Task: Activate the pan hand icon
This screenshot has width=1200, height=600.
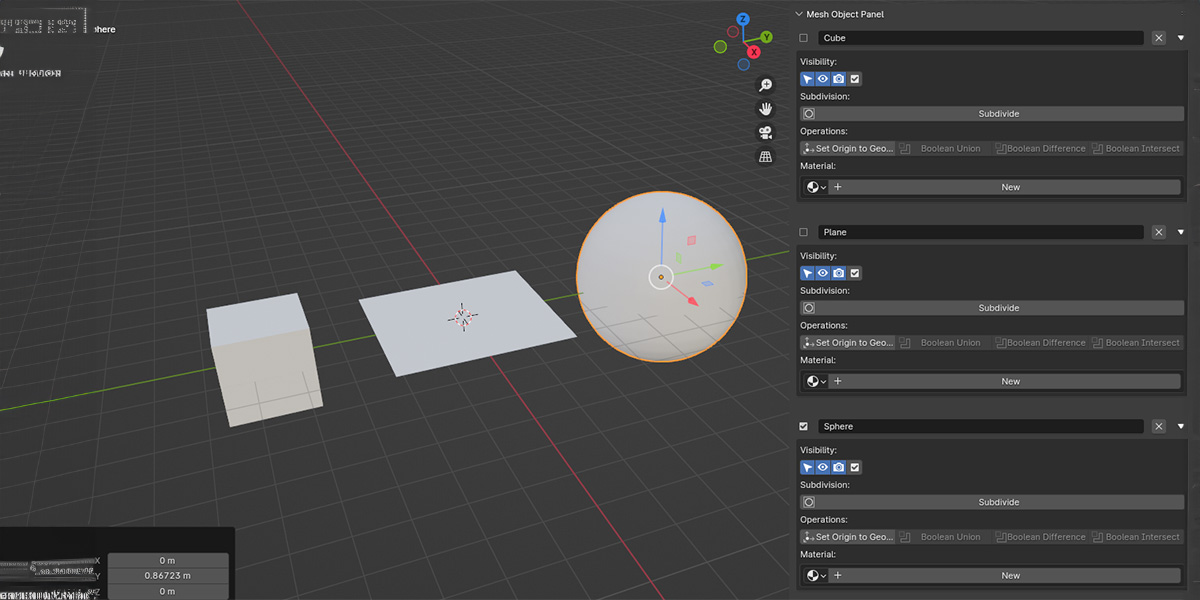Action: (x=765, y=109)
